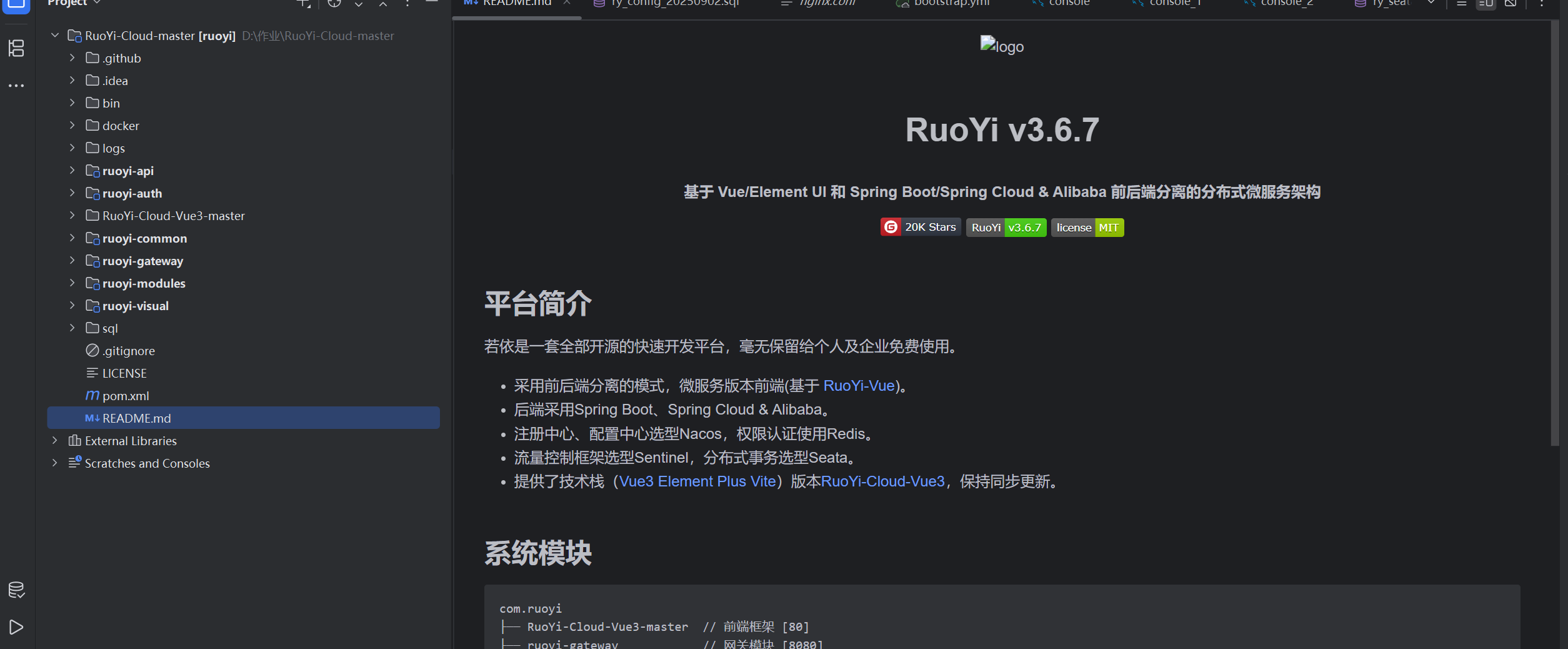Click the RuoYi v3.6.7 version badge
The height and width of the screenshot is (649, 1568).
click(1006, 228)
